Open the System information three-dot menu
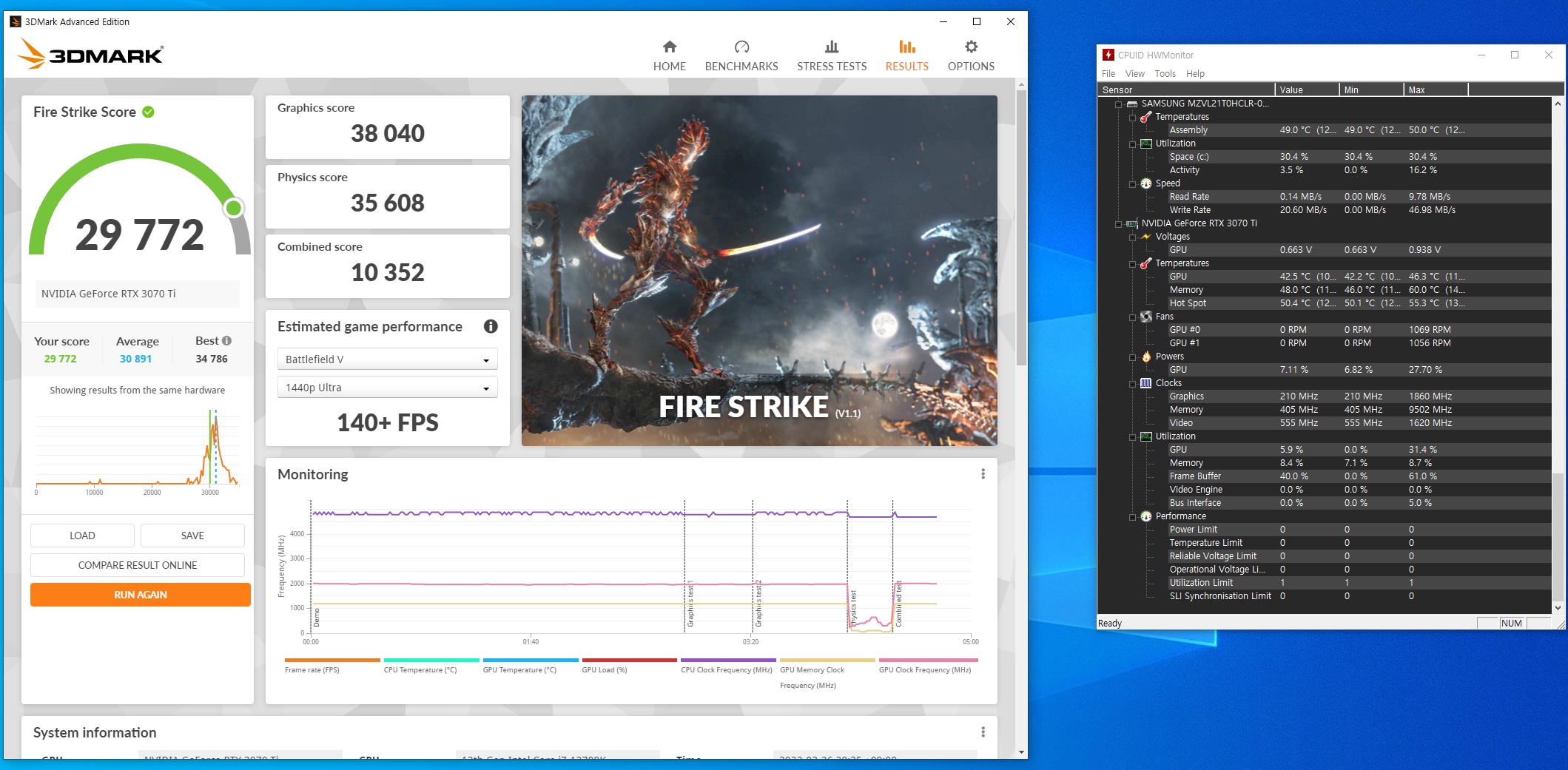The width and height of the screenshot is (1568, 770). (983, 732)
